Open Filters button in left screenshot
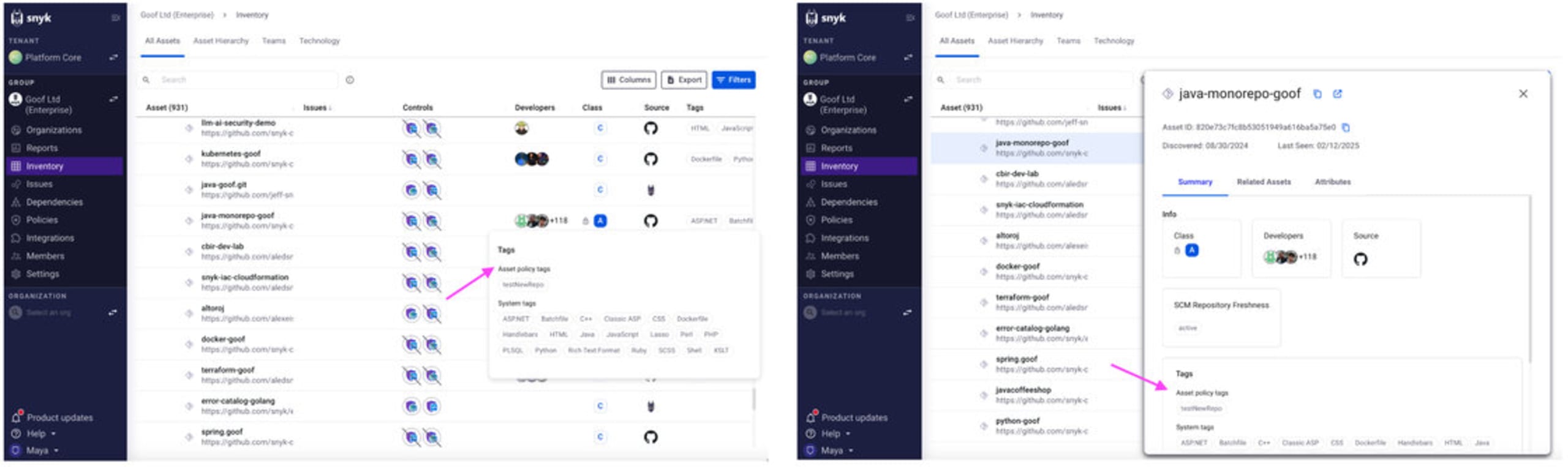This screenshot has width=1568, height=467. point(734,80)
